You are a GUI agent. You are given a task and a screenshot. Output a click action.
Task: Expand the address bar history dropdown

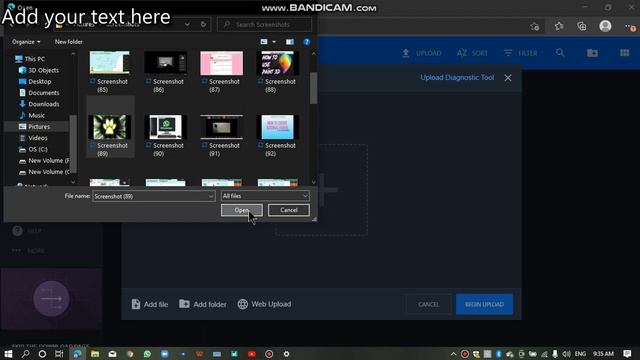coord(187,24)
